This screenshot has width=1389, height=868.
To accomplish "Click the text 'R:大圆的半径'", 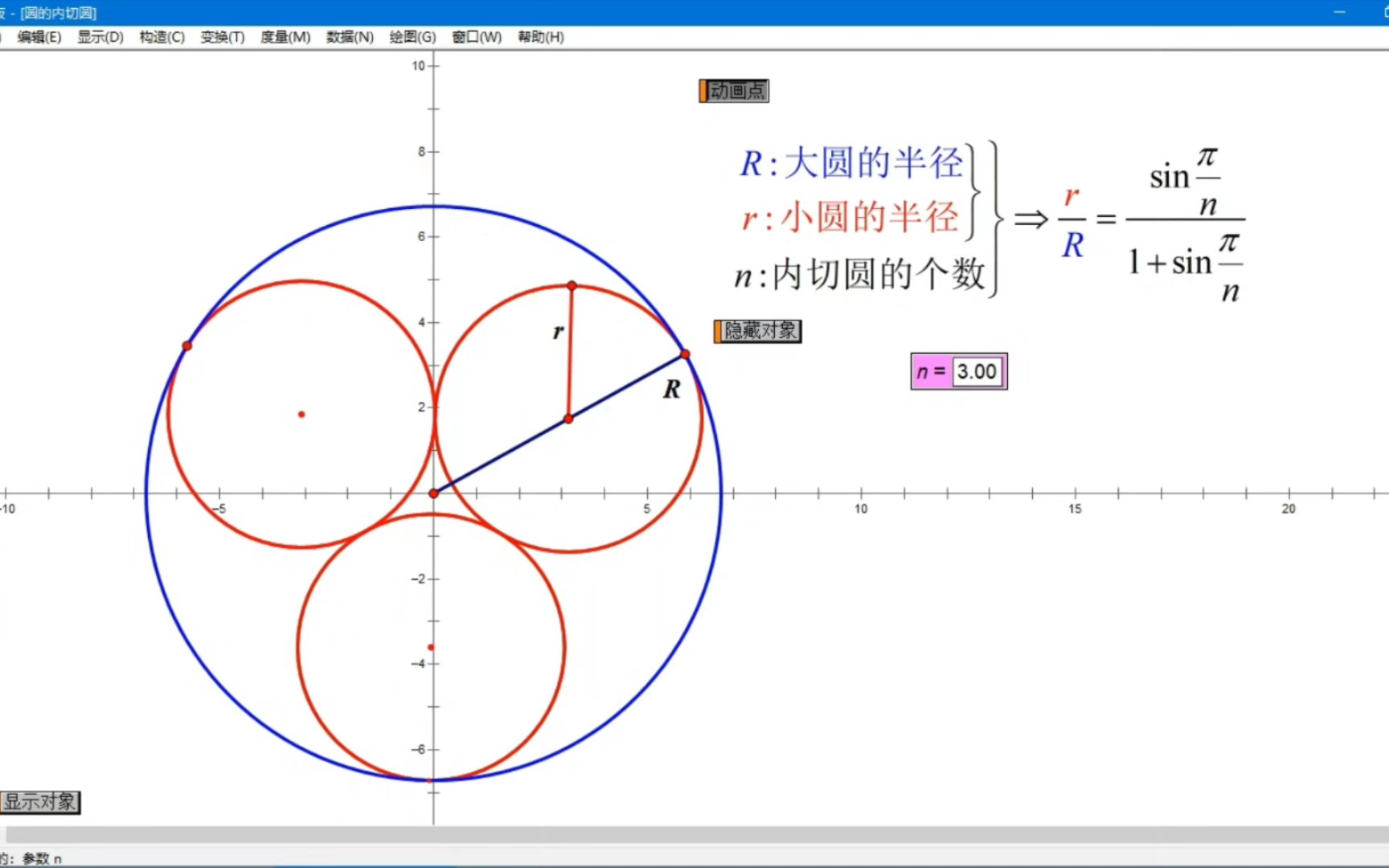I will coord(851,163).
